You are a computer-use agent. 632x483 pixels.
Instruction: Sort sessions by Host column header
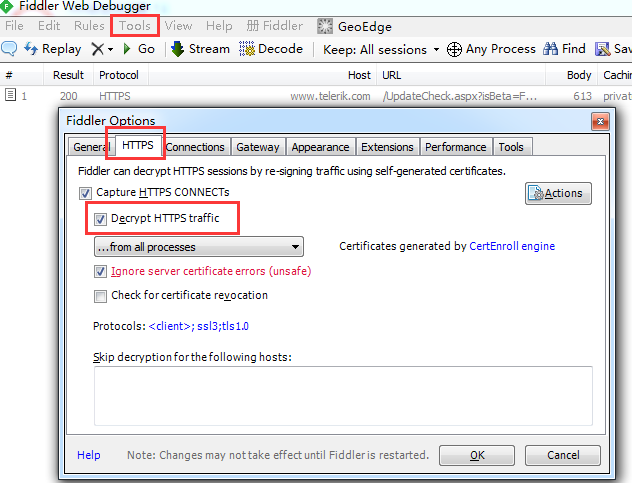[x=262, y=75]
